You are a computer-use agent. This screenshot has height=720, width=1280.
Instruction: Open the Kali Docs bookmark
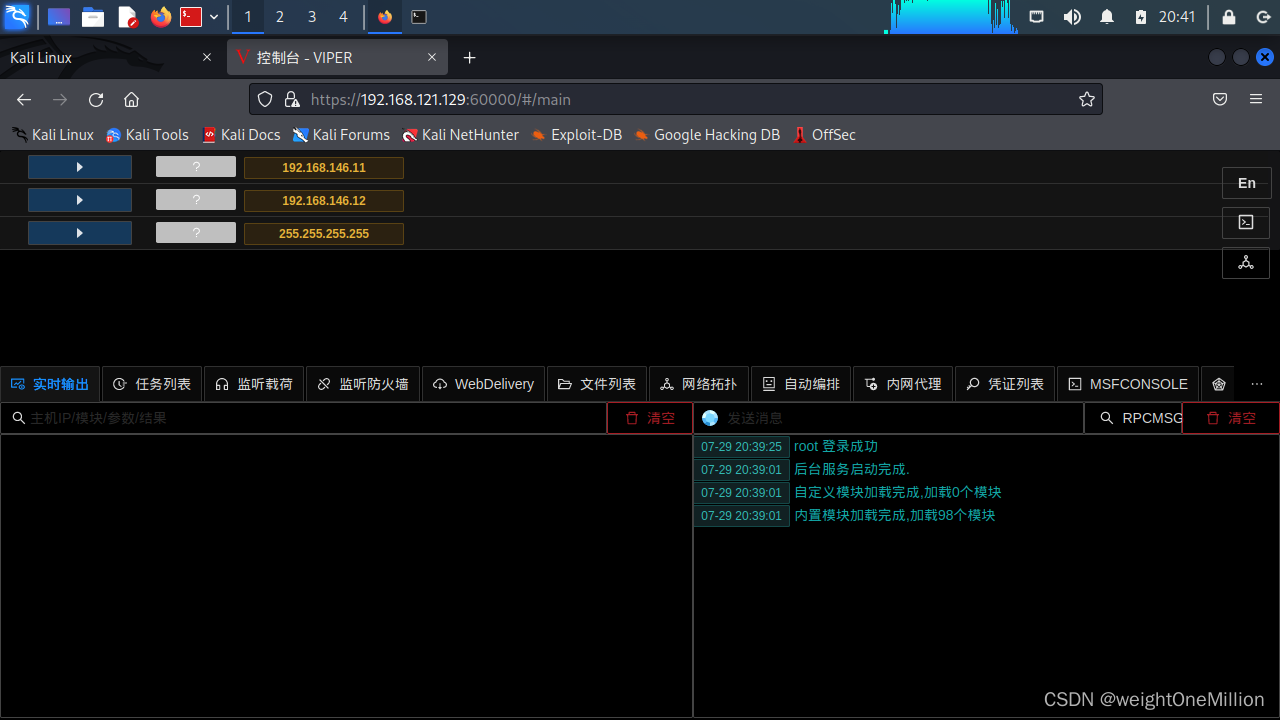(x=241, y=135)
